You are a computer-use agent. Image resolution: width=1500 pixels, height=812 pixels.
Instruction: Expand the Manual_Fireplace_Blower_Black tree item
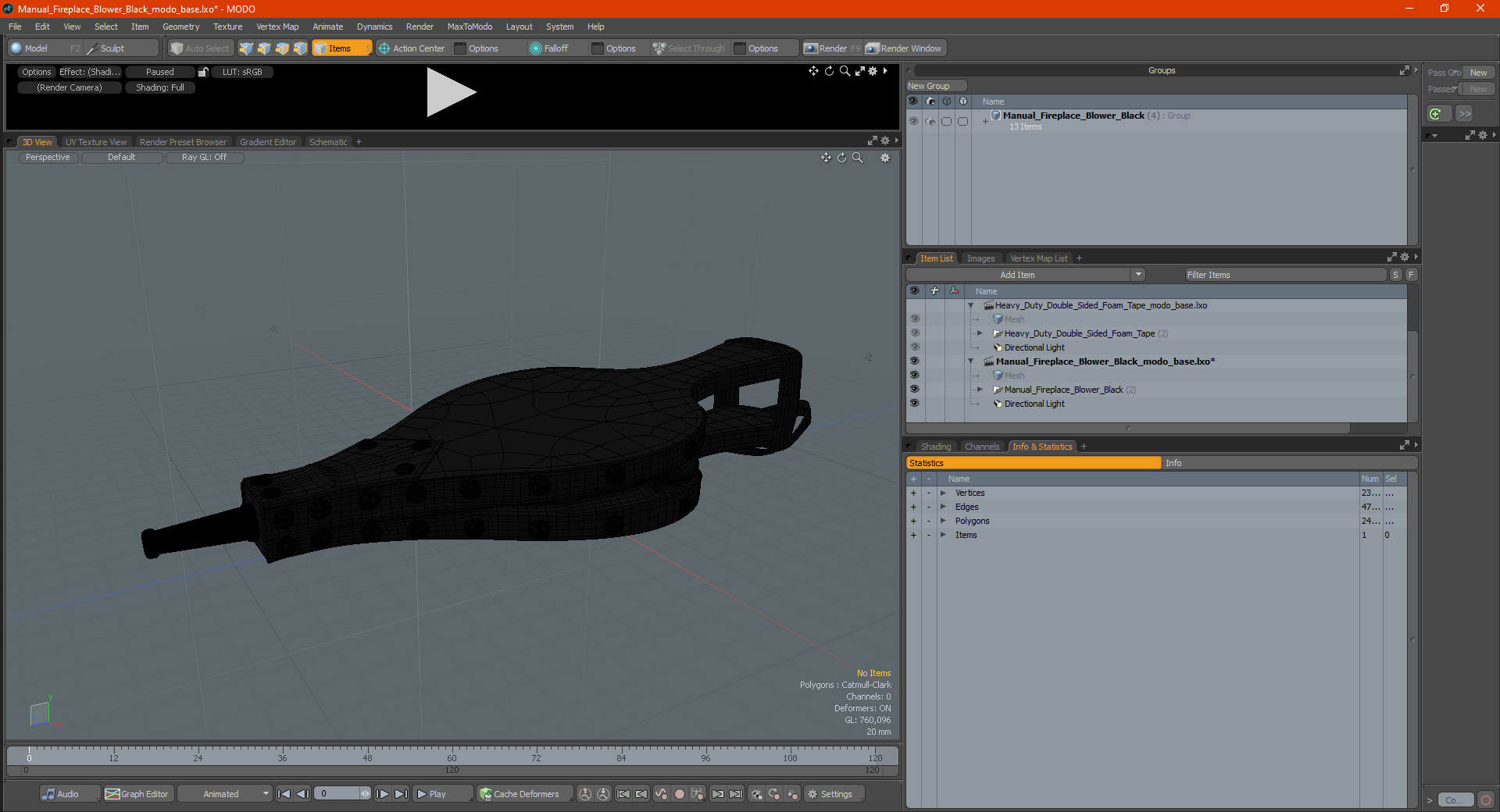tap(980, 390)
